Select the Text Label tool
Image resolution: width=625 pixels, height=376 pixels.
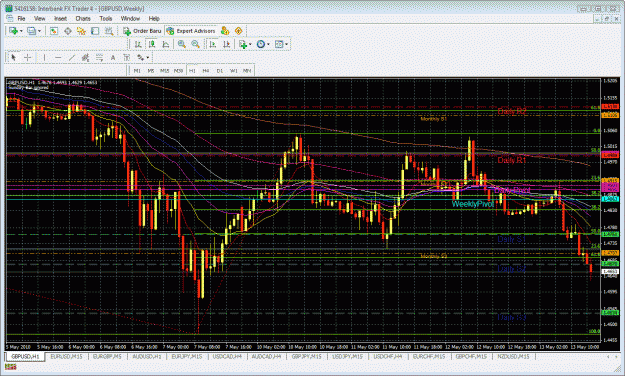[x=126, y=58]
